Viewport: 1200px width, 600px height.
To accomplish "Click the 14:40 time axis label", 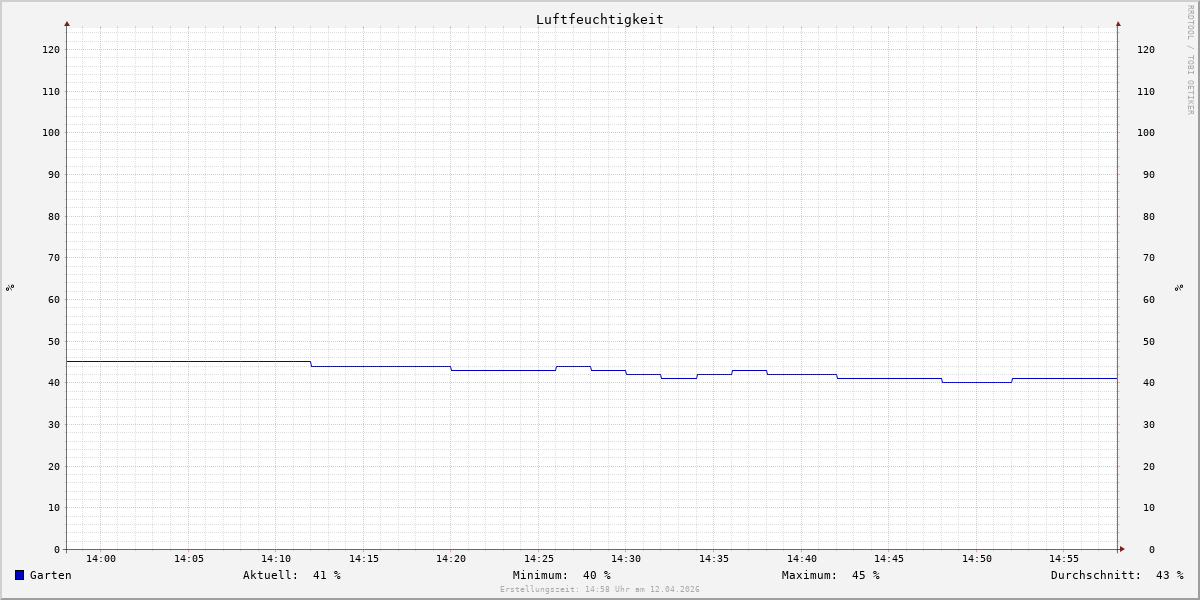I will pos(802,558).
